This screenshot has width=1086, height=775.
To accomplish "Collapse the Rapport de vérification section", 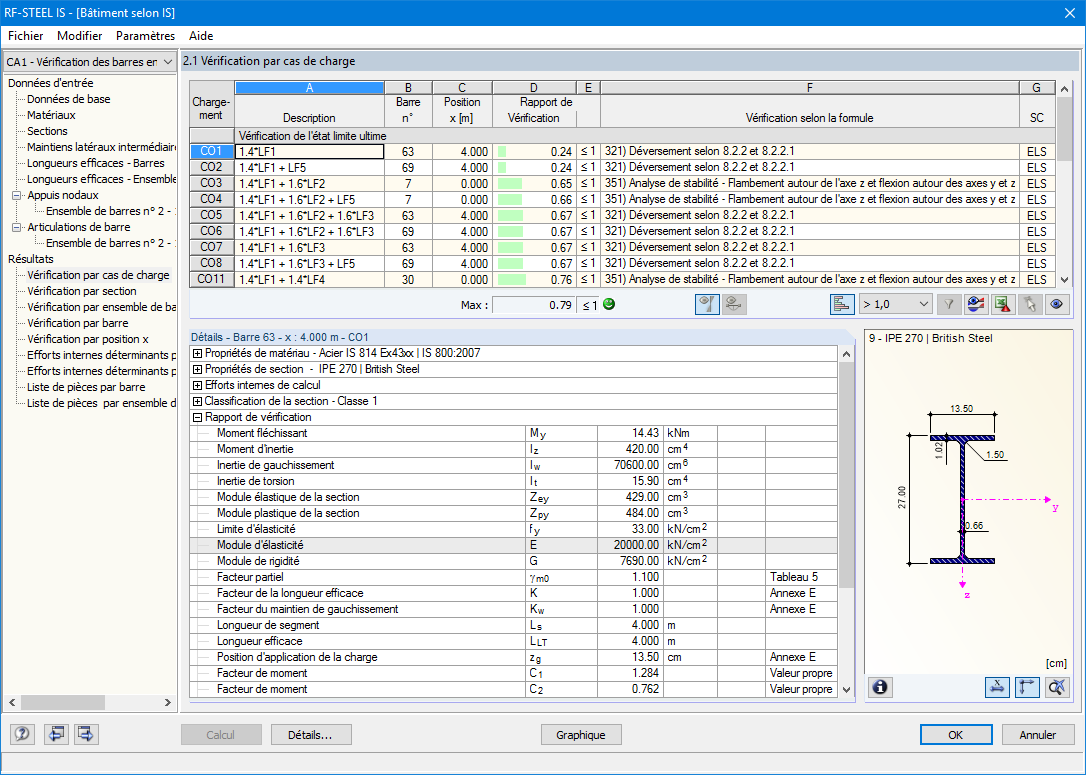I will coord(197,417).
